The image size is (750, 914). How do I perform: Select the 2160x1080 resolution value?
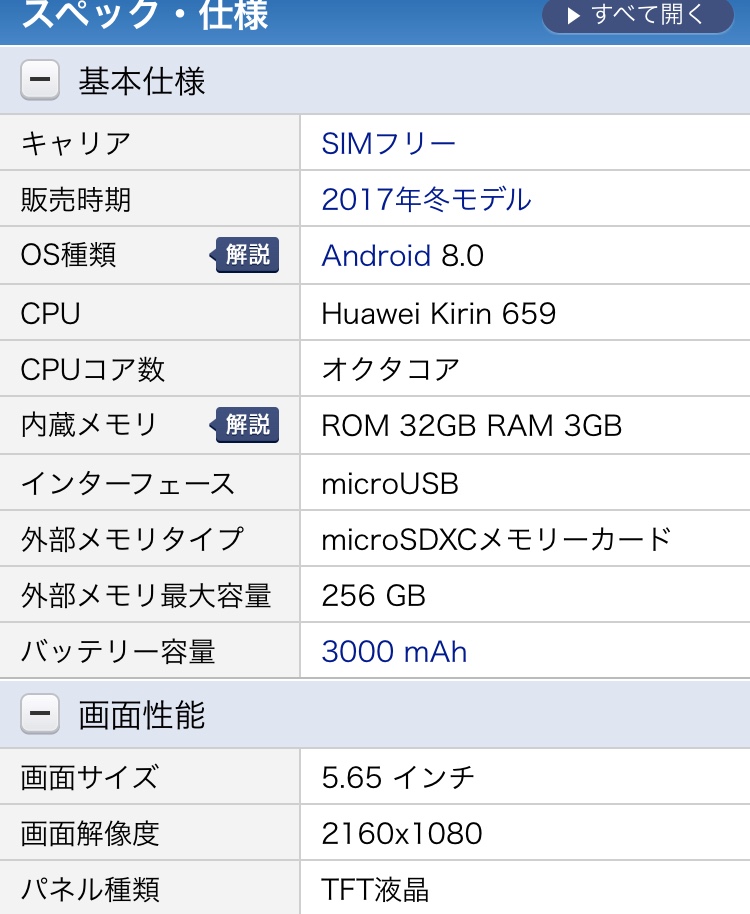402,833
